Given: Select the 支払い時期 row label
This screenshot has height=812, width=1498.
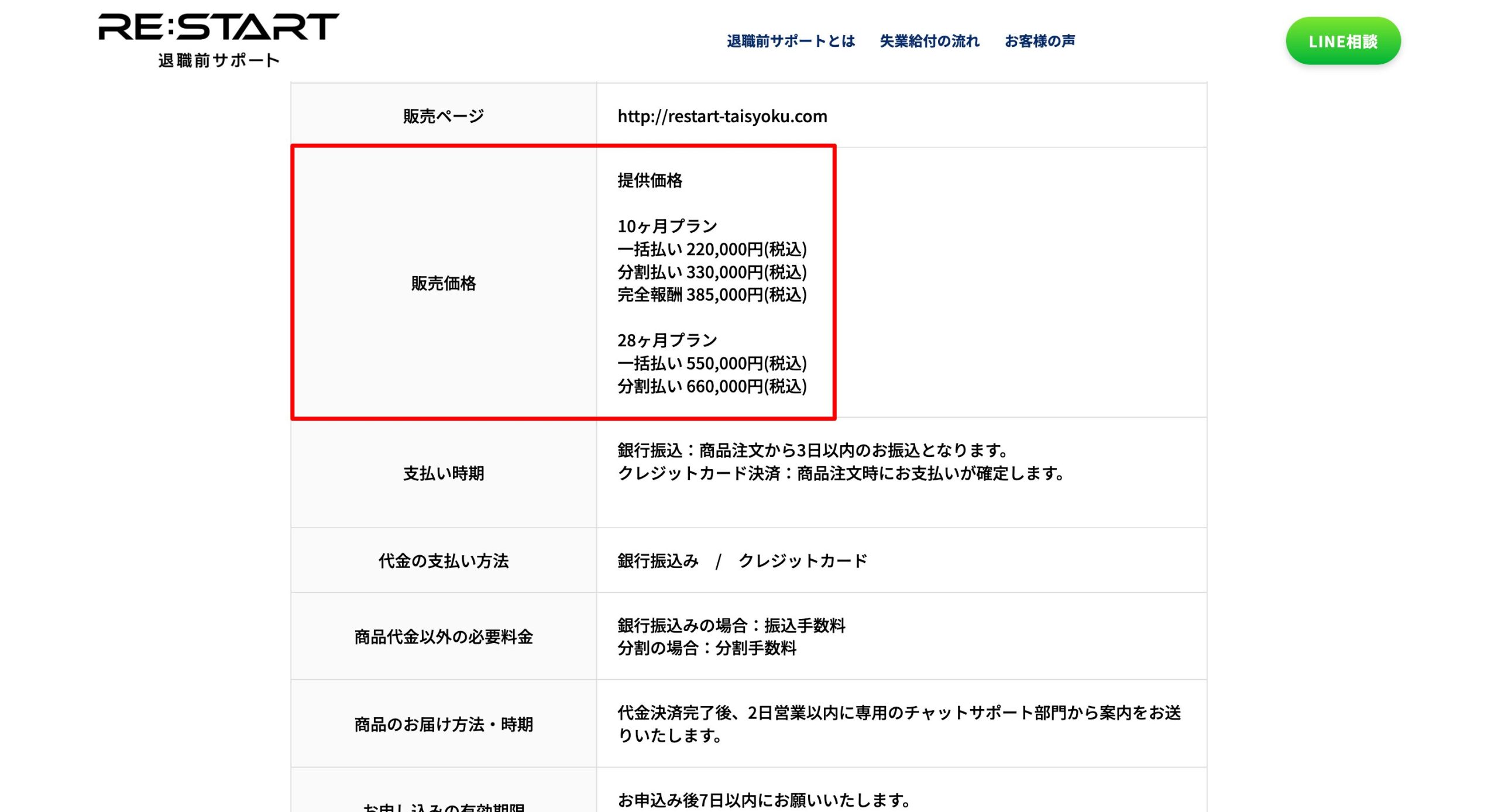Looking at the screenshot, I should click(x=444, y=473).
